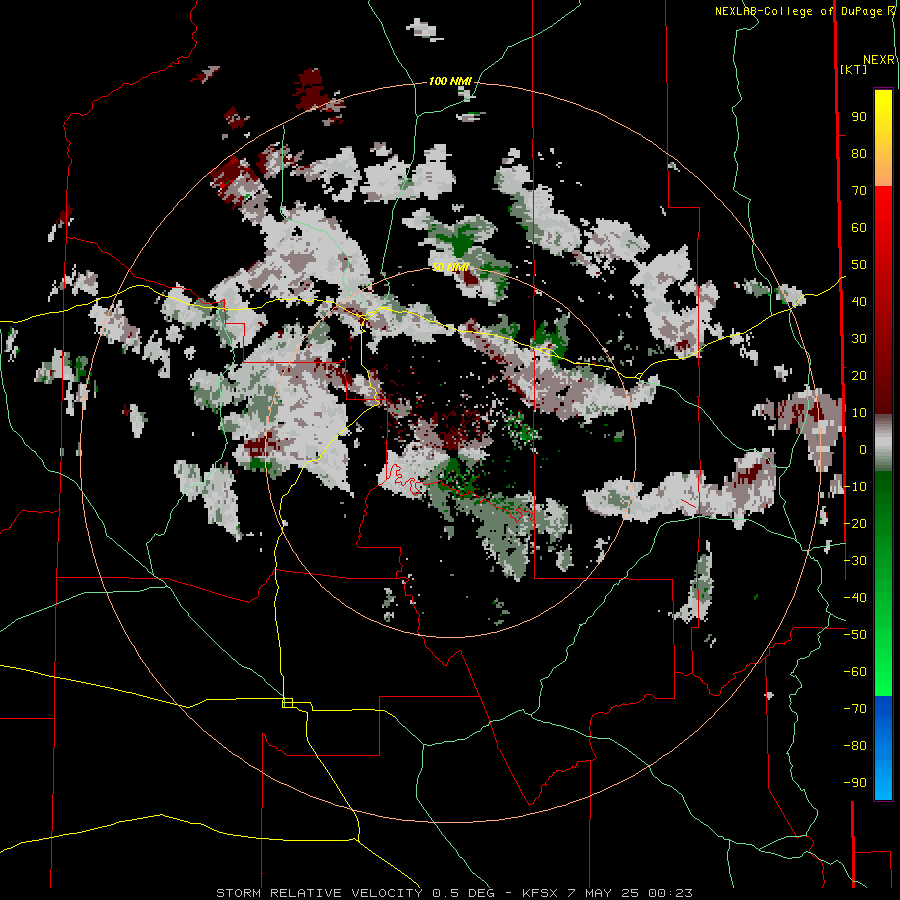Image resolution: width=900 pixels, height=900 pixels.
Task: Click the 90 value on velocity scale
Action: [859, 117]
